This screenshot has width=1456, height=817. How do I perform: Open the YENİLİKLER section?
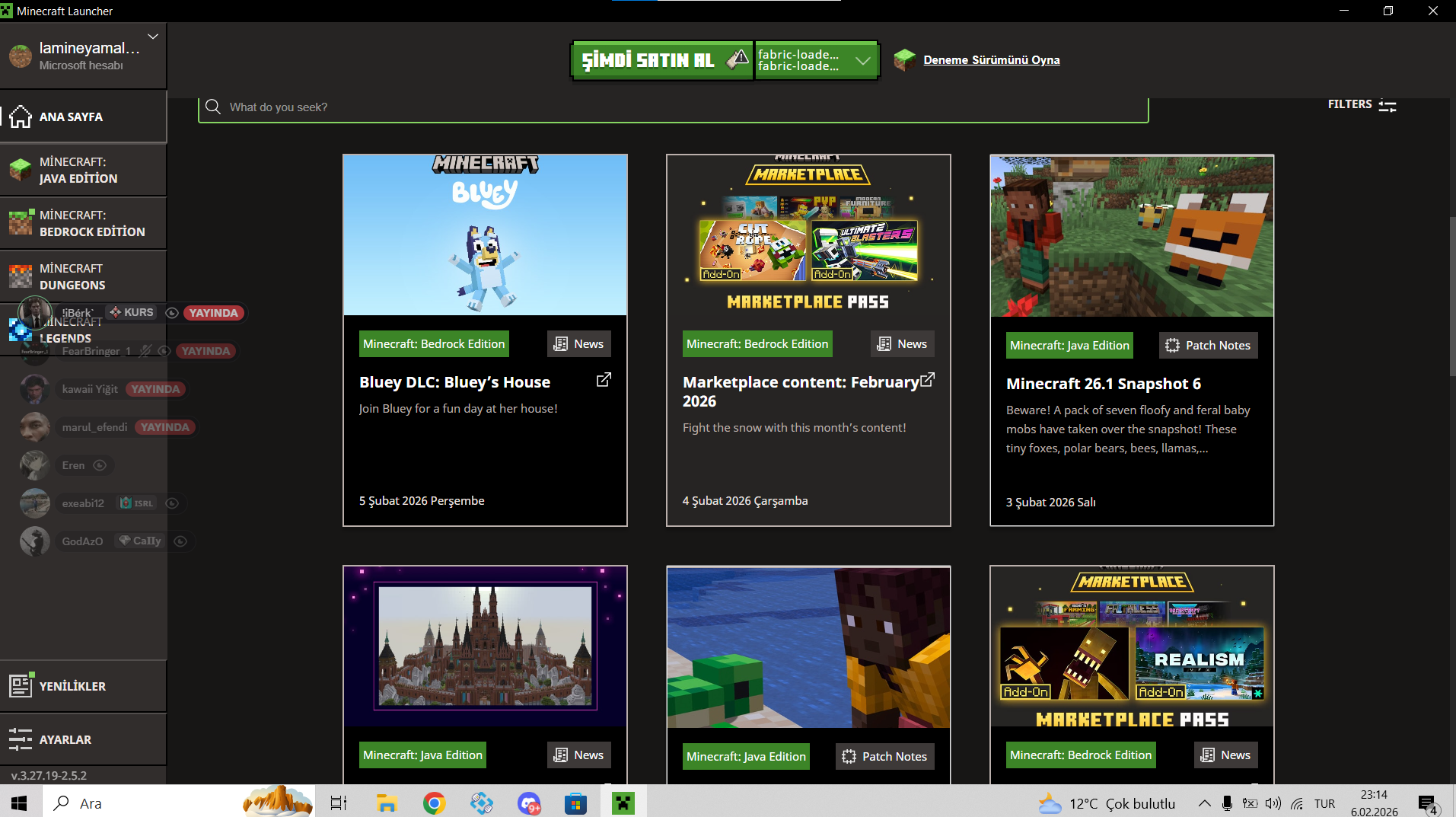click(x=83, y=686)
